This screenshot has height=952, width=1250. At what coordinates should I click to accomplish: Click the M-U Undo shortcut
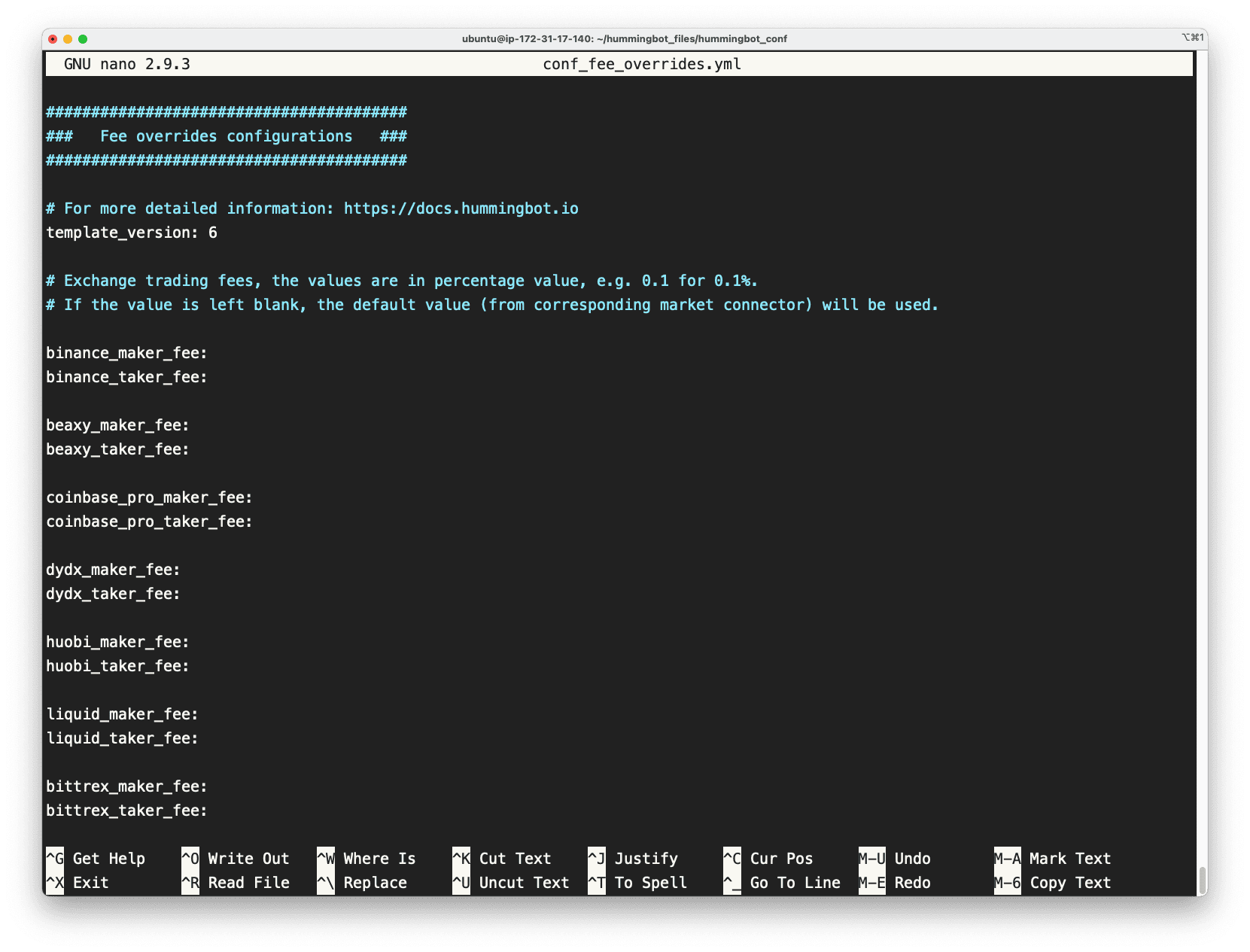click(x=895, y=859)
